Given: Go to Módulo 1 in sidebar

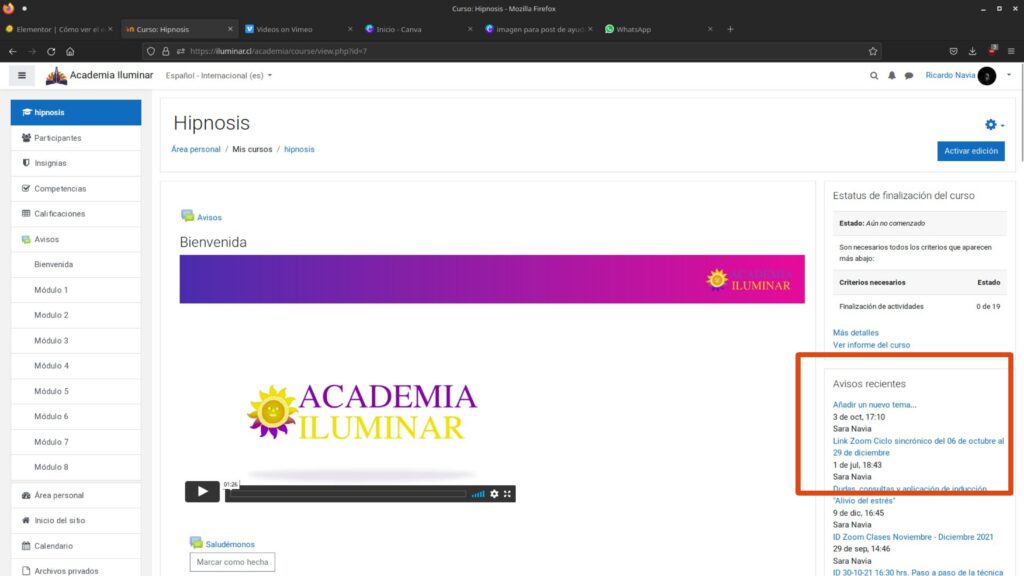Looking at the screenshot, I should tap(76, 290).
